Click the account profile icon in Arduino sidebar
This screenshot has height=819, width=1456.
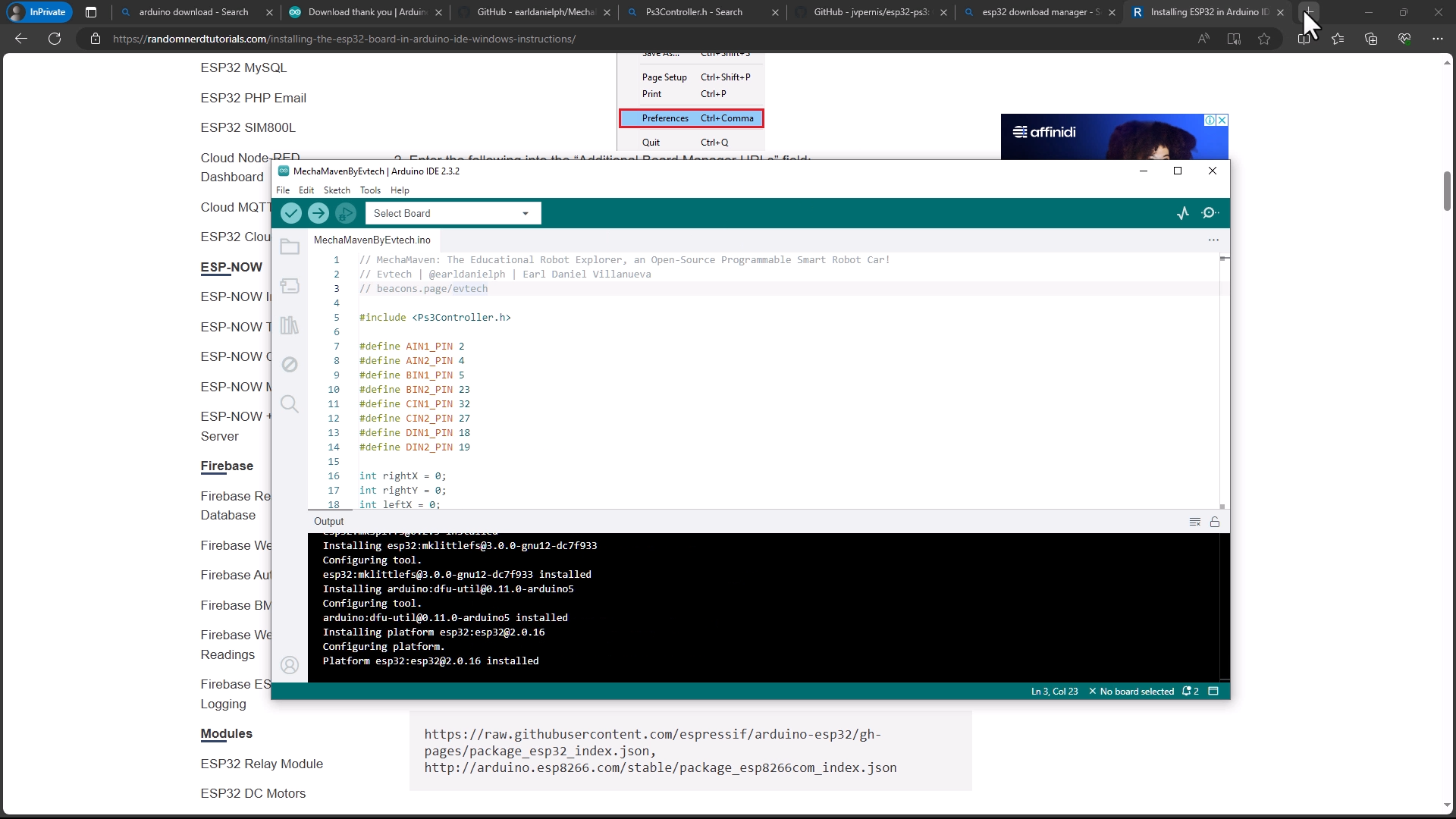290,665
